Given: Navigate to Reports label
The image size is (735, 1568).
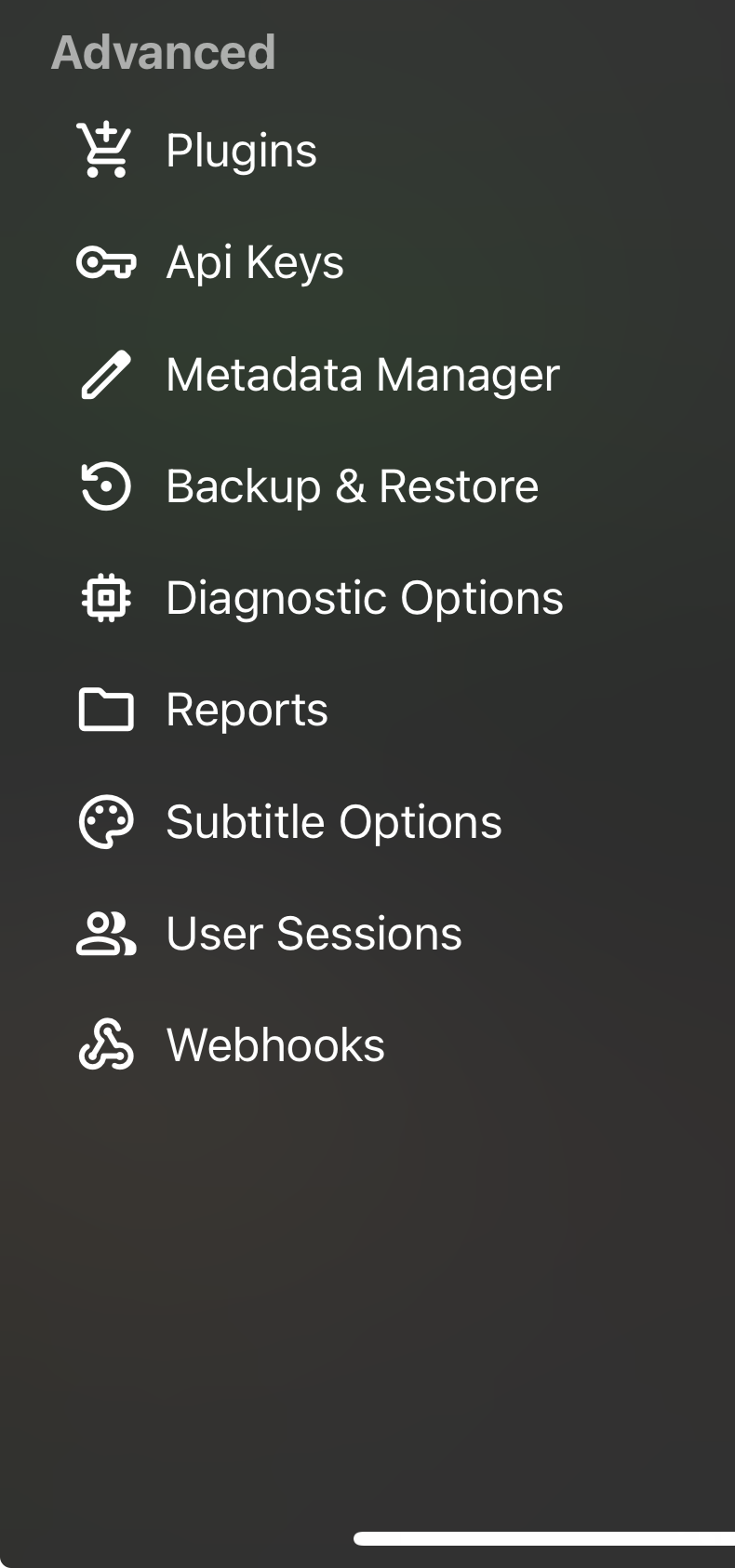Looking at the screenshot, I should click(x=247, y=710).
